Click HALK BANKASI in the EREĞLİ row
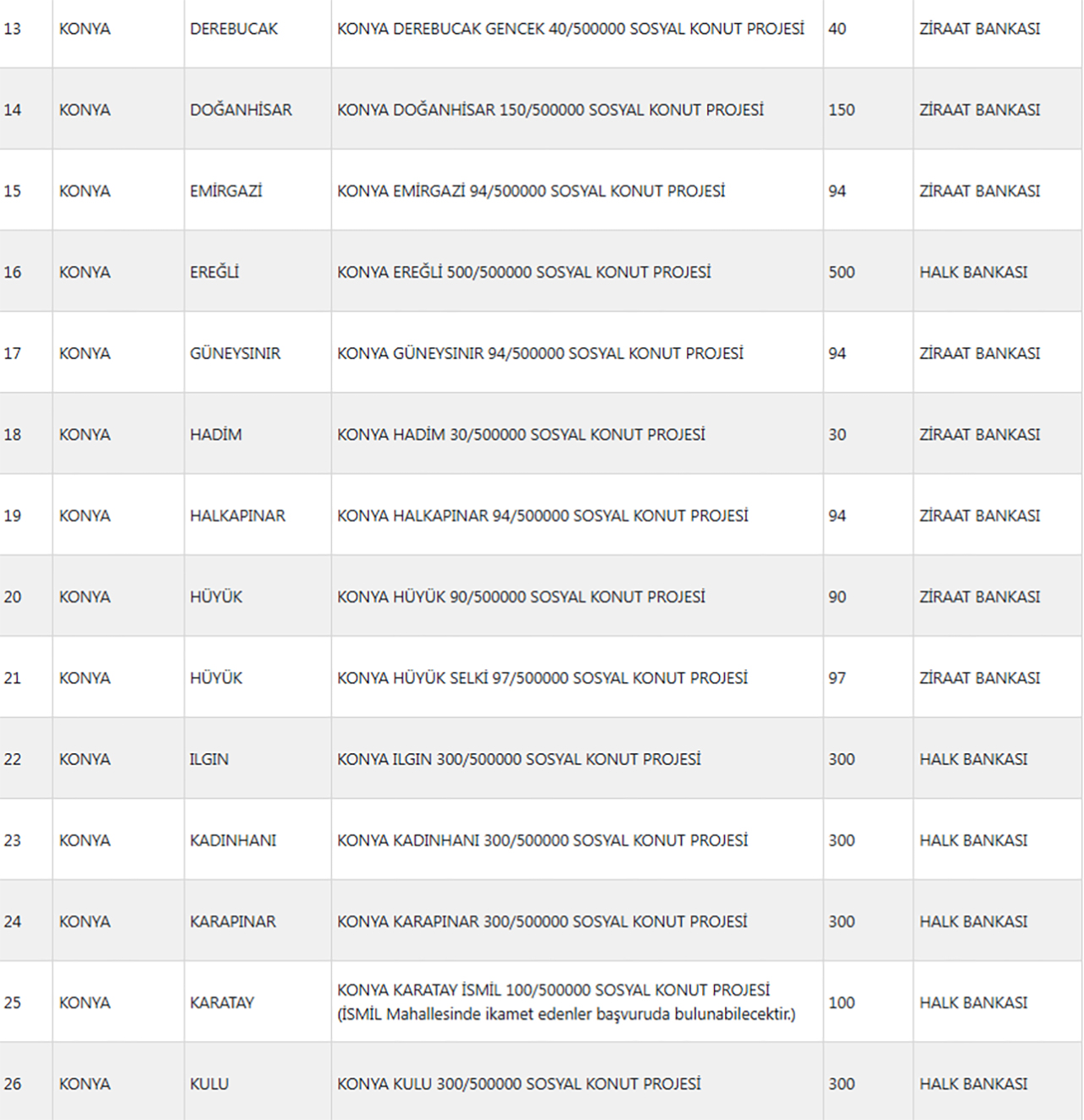1084x1120 pixels. [x=973, y=273]
